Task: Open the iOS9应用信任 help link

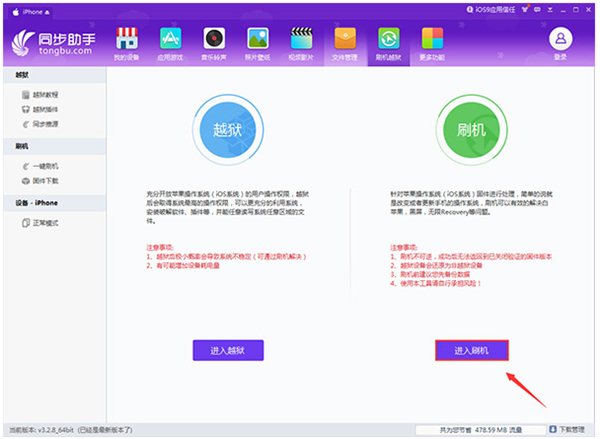Action: coord(491,10)
